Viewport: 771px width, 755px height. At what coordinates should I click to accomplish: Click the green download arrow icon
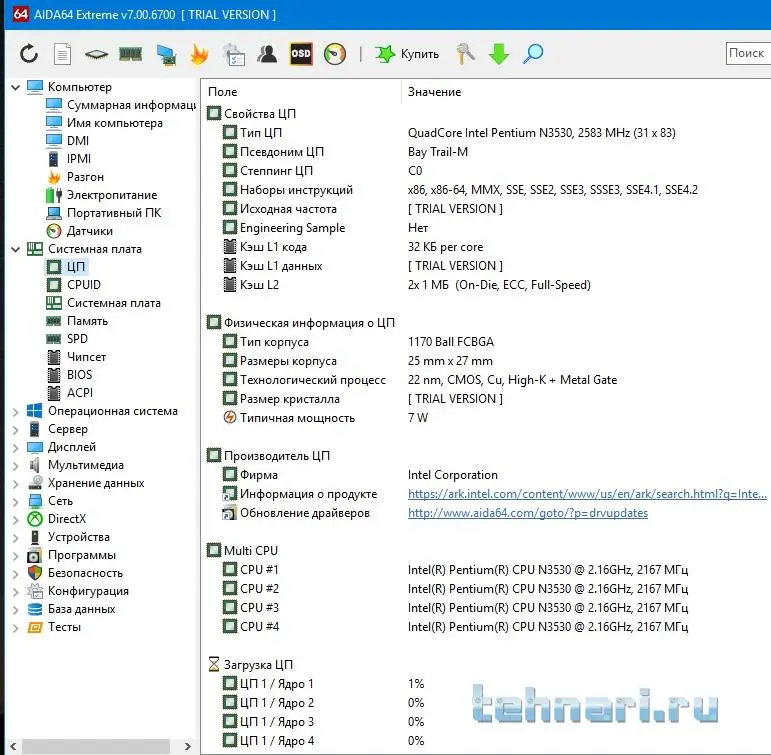click(x=498, y=54)
